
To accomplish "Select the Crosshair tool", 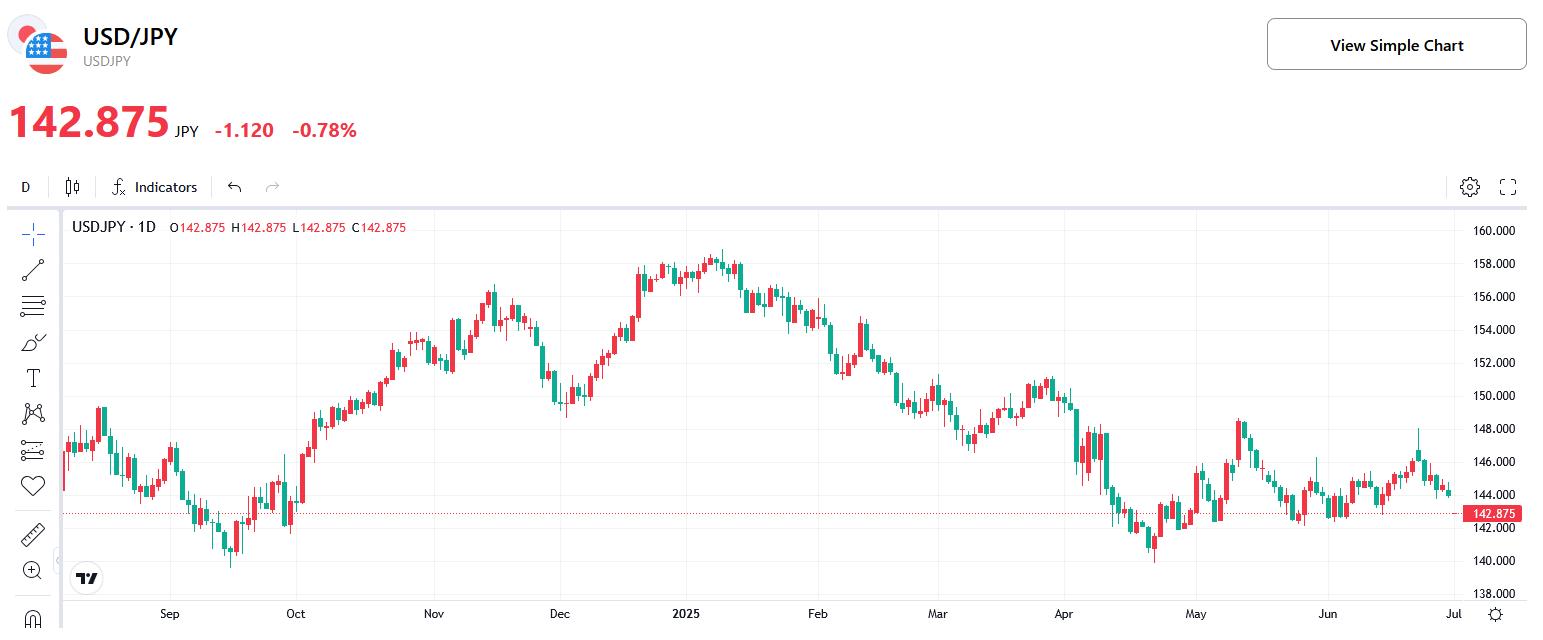I will tap(33, 233).
